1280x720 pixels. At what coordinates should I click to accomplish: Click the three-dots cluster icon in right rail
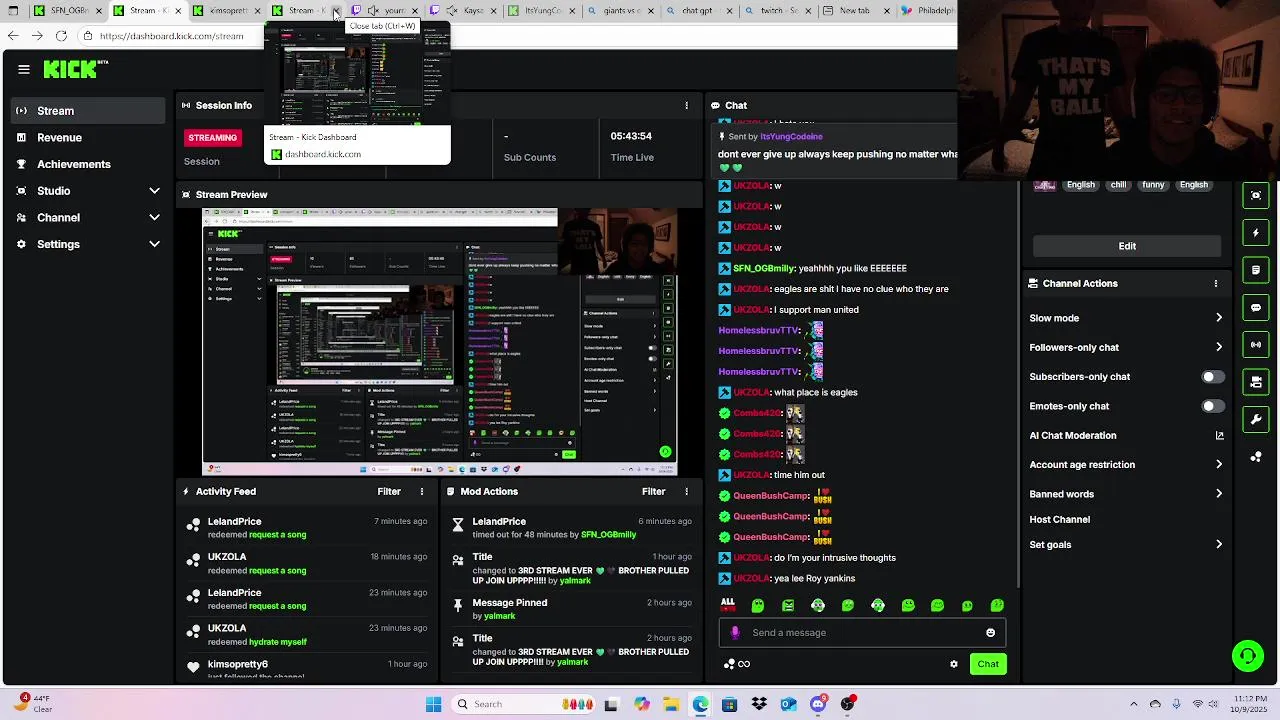tap(1256, 457)
